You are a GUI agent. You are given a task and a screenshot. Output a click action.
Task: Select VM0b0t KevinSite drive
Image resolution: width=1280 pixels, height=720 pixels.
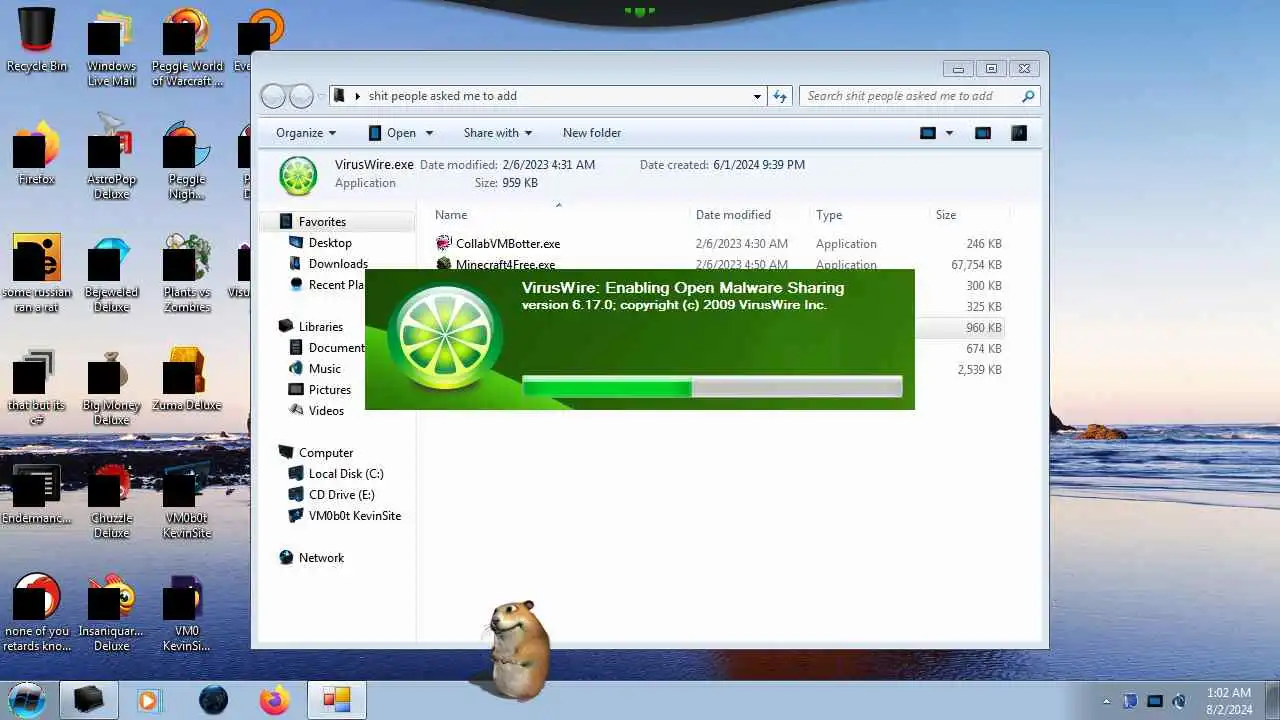pyautogui.click(x=354, y=515)
